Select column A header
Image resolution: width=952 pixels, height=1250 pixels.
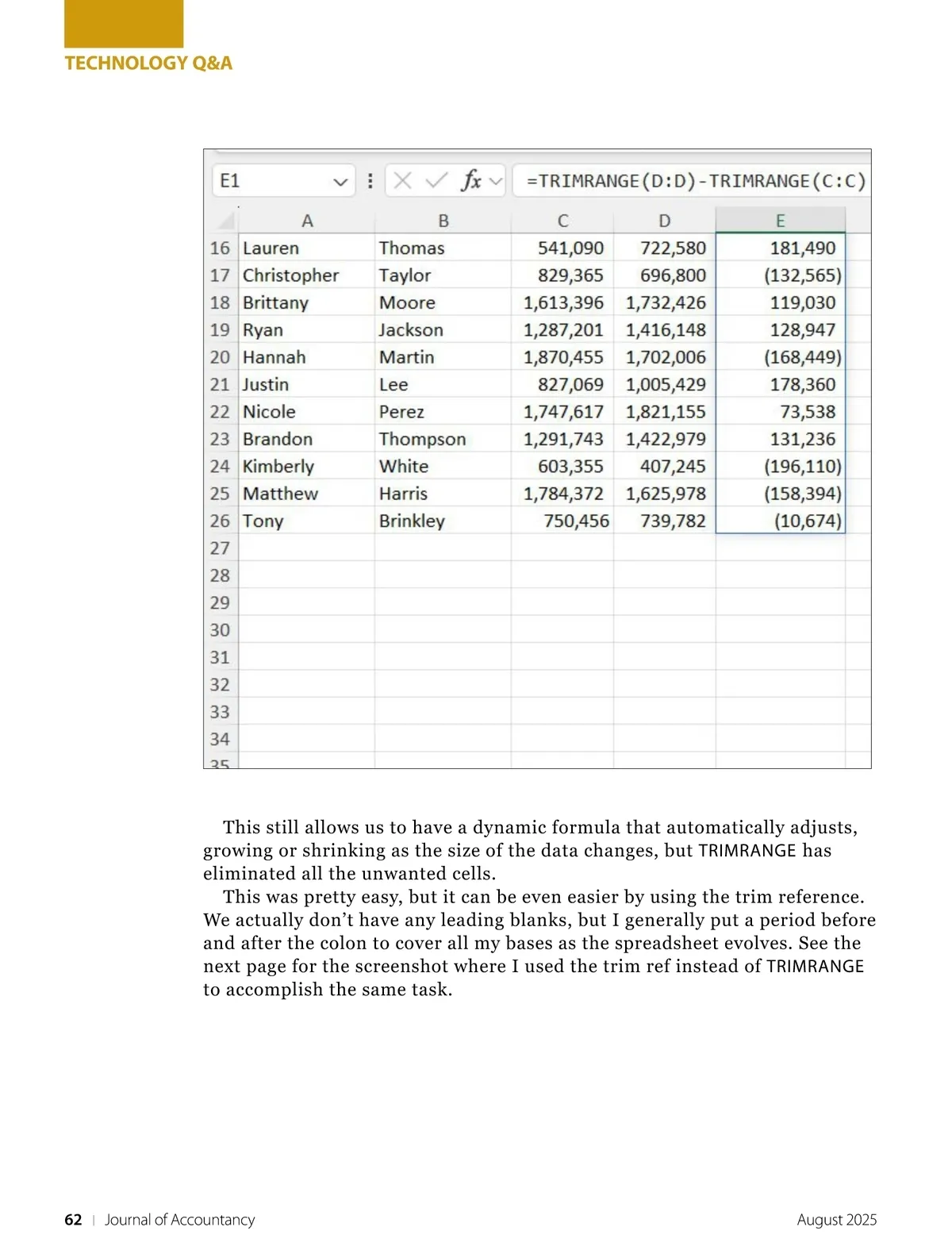307,221
